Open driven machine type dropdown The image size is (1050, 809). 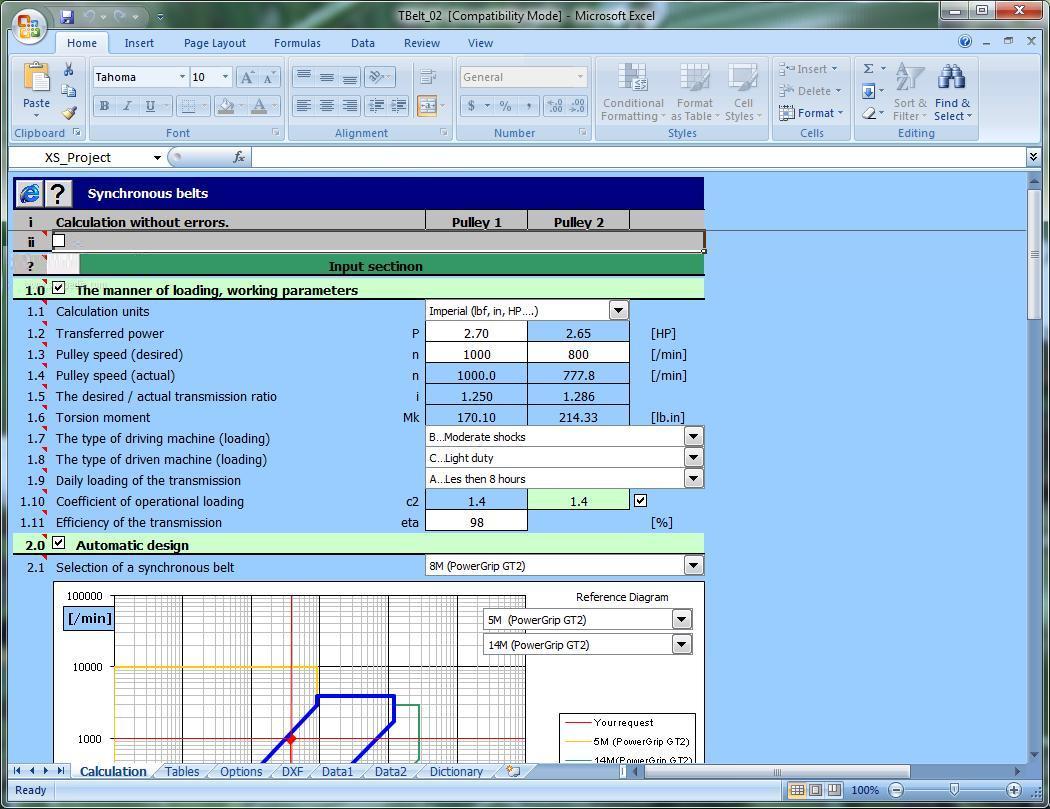click(694, 457)
